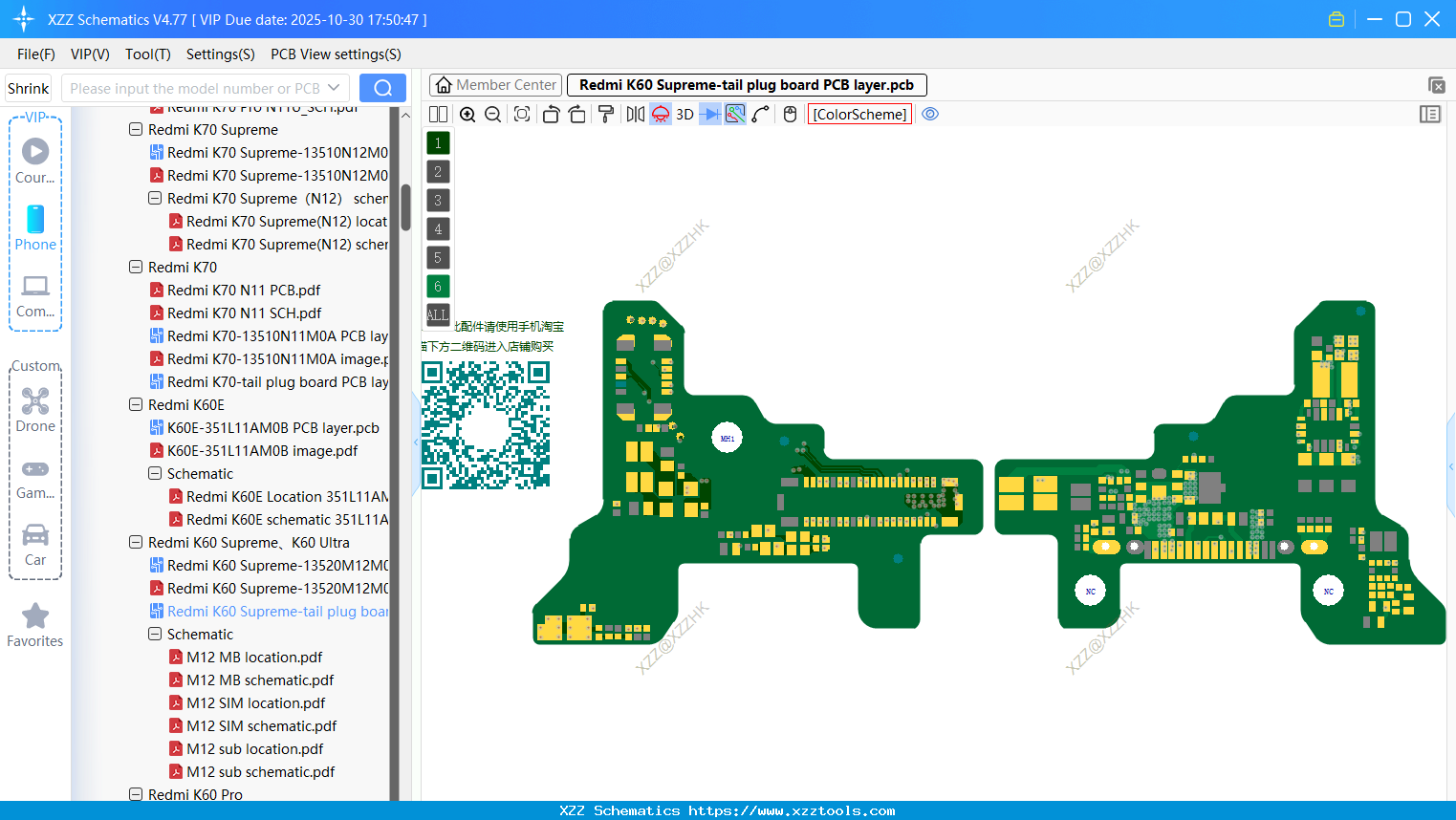Switch to 3D view

[x=685, y=115]
